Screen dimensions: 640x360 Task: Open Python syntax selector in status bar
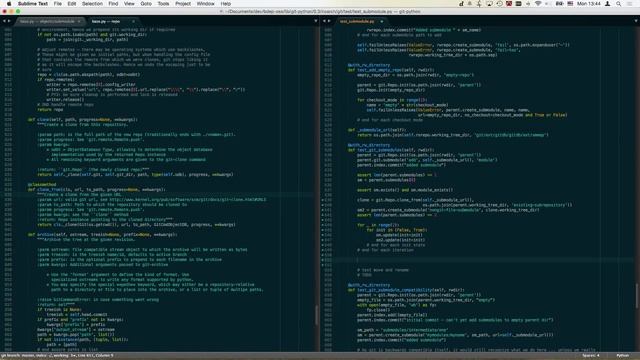622,356
